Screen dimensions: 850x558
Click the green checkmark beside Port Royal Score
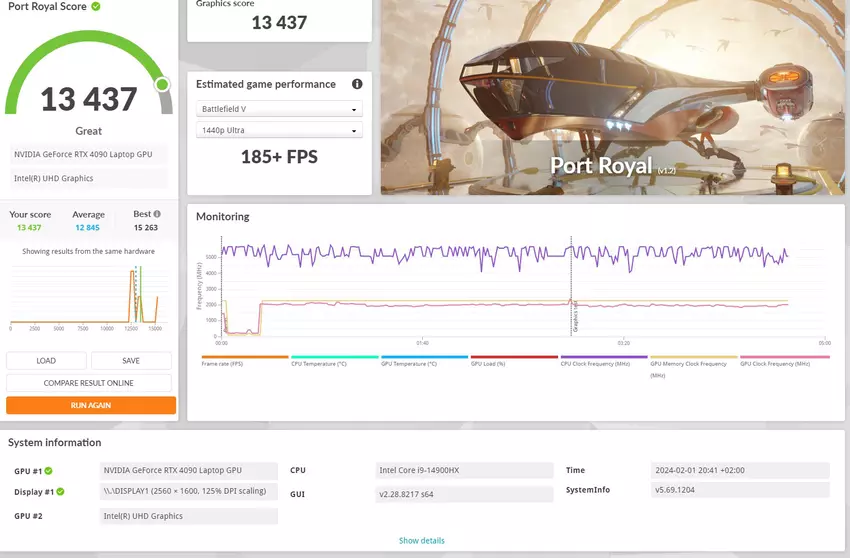96,6
